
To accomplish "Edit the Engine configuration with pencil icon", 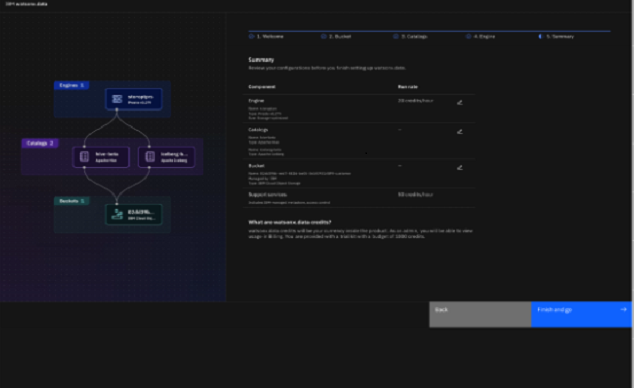I will 460,103.
